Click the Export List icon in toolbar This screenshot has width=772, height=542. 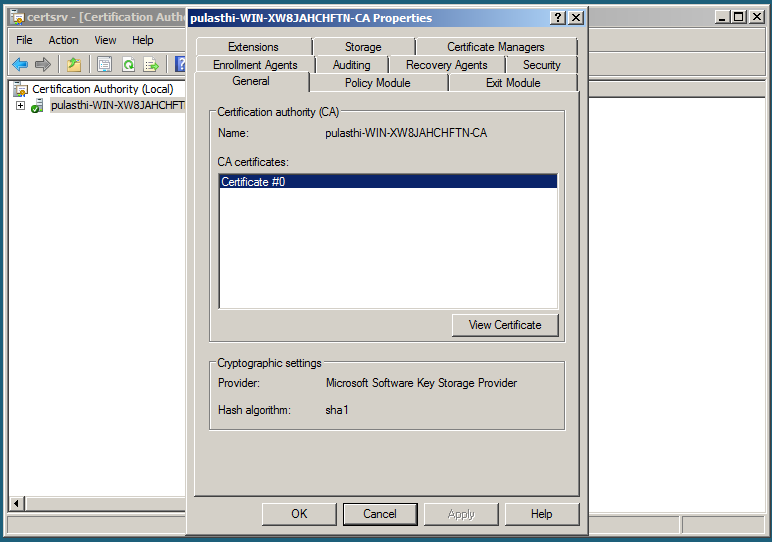[151, 64]
